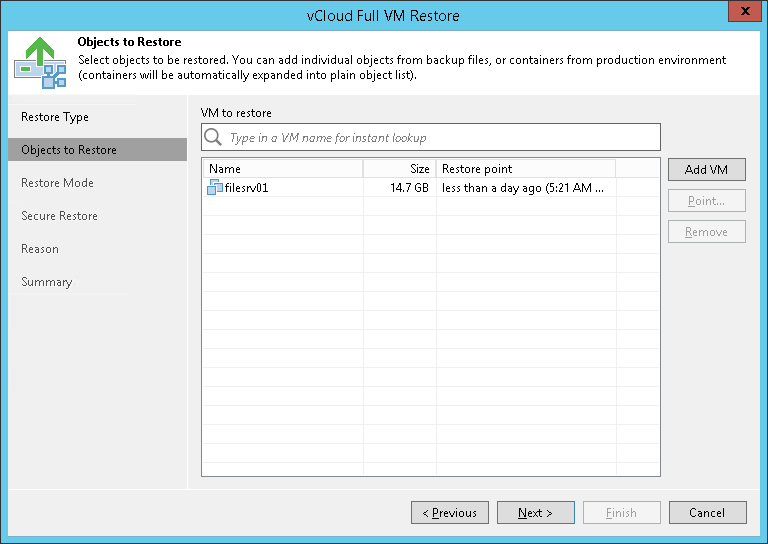Open the Restore Type step
768x544 pixels.
[x=55, y=117]
